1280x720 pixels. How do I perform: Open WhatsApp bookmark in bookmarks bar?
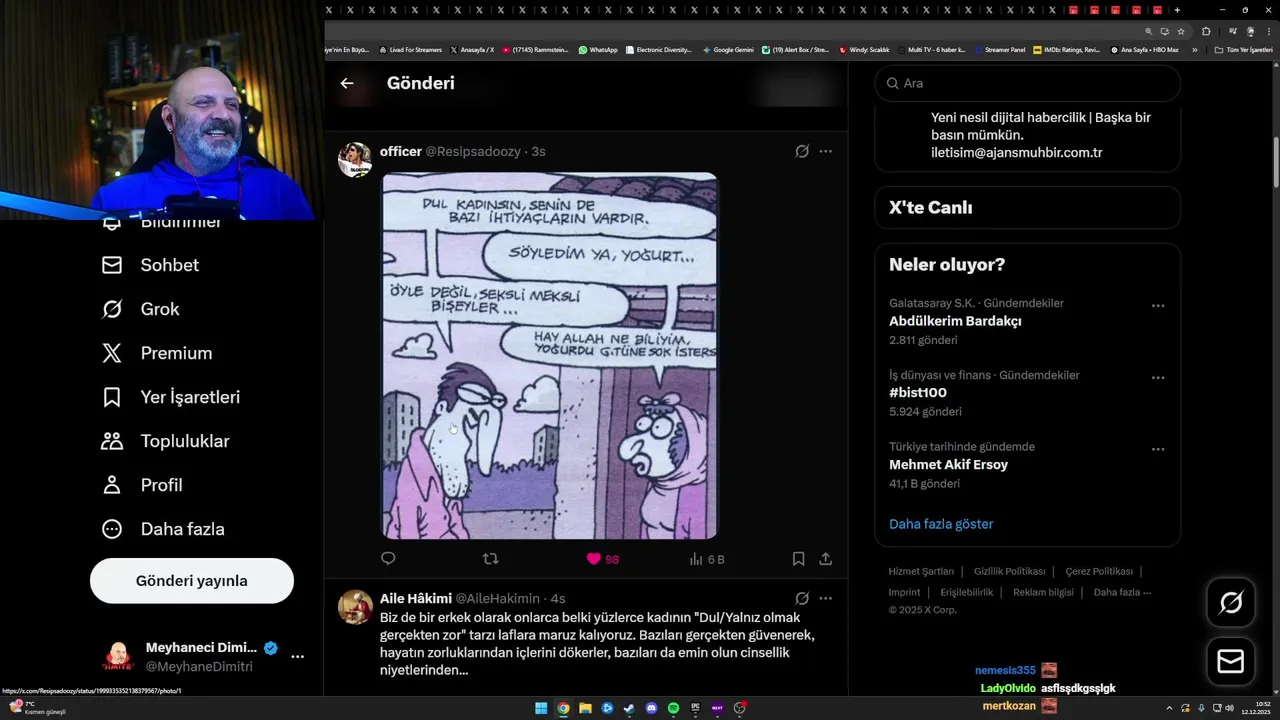pos(598,49)
